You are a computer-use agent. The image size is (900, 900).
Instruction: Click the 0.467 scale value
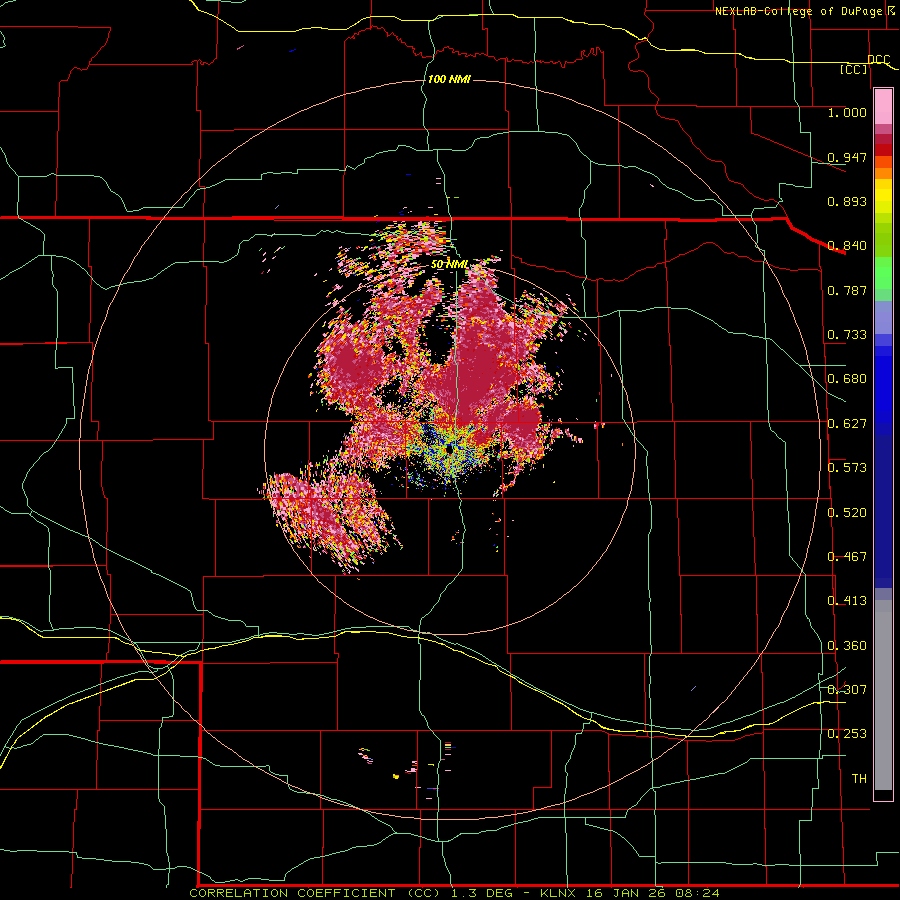[x=847, y=557]
